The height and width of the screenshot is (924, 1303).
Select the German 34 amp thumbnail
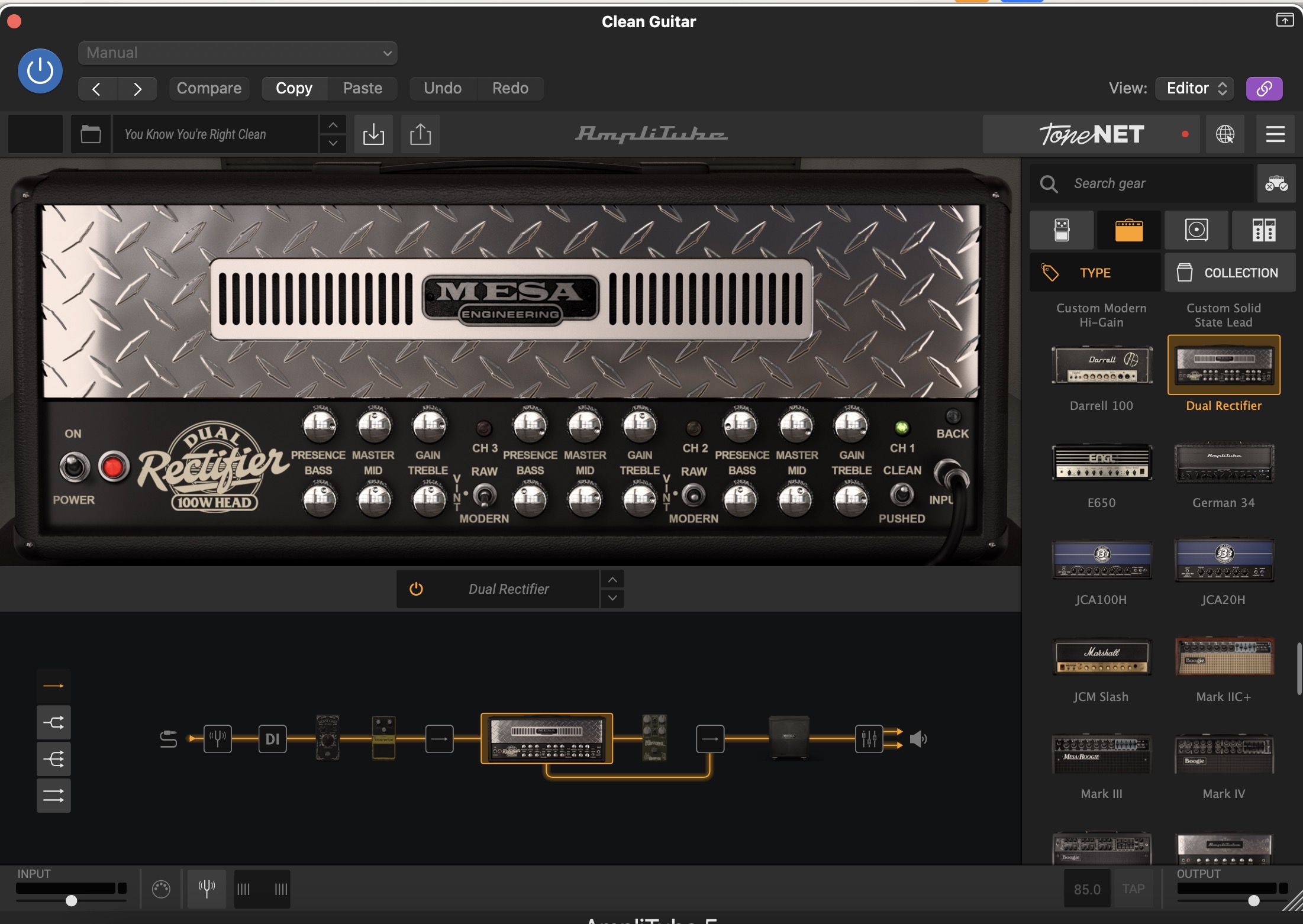1224,462
